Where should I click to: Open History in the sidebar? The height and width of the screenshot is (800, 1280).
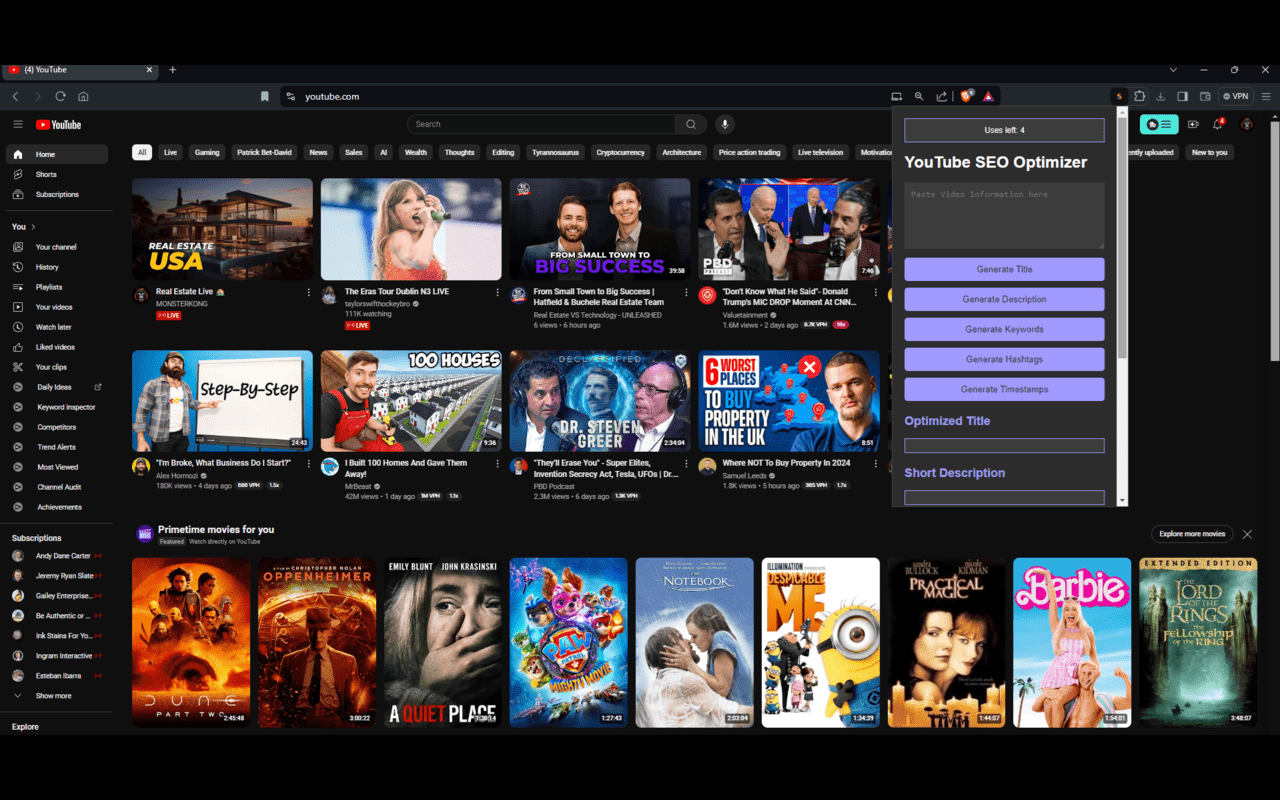click(57, 267)
